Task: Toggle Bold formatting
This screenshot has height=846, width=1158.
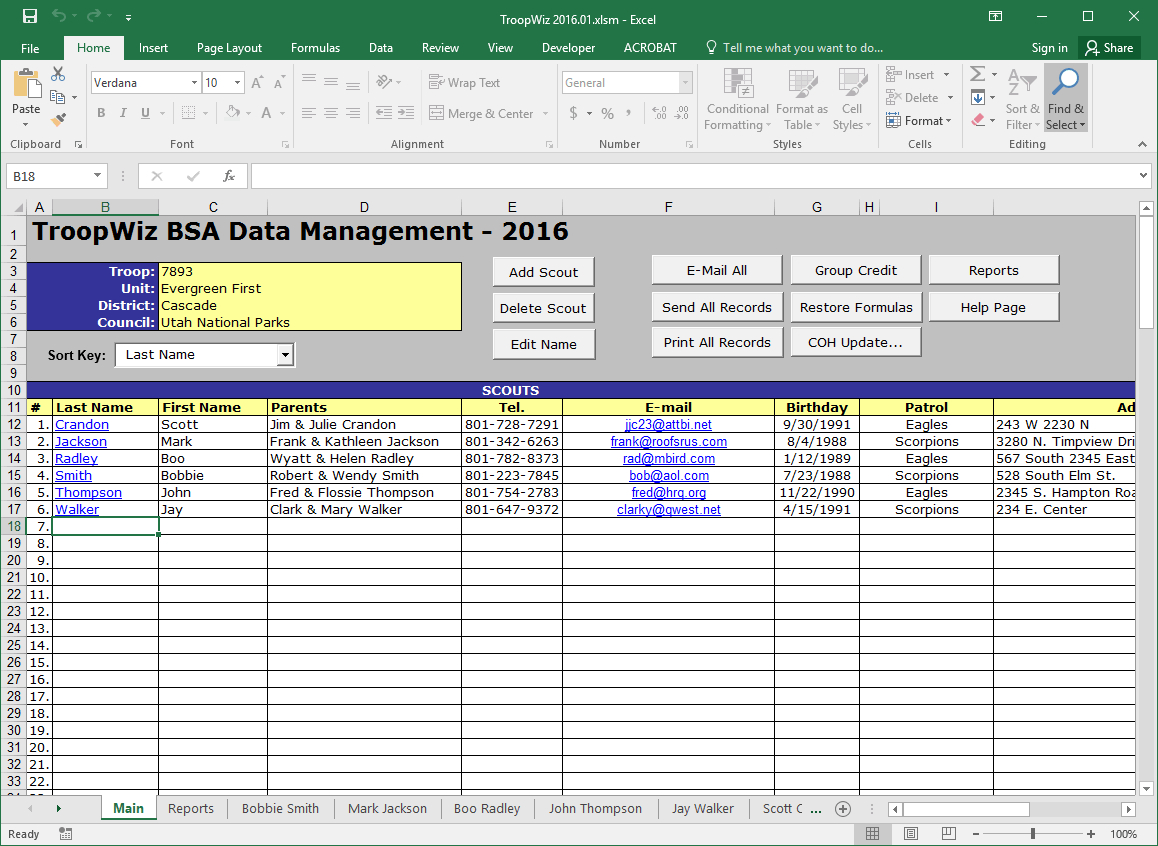Action: click(101, 113)
